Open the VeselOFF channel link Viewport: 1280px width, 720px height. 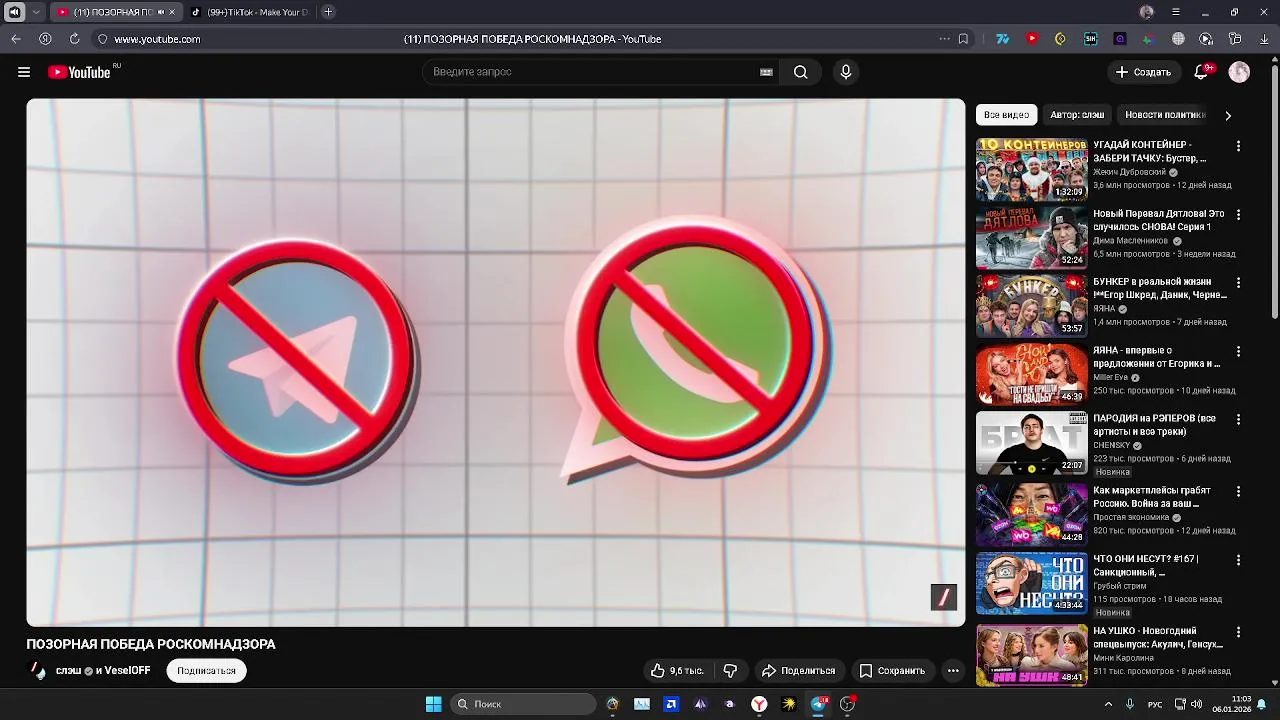click(x=127, y=670)
